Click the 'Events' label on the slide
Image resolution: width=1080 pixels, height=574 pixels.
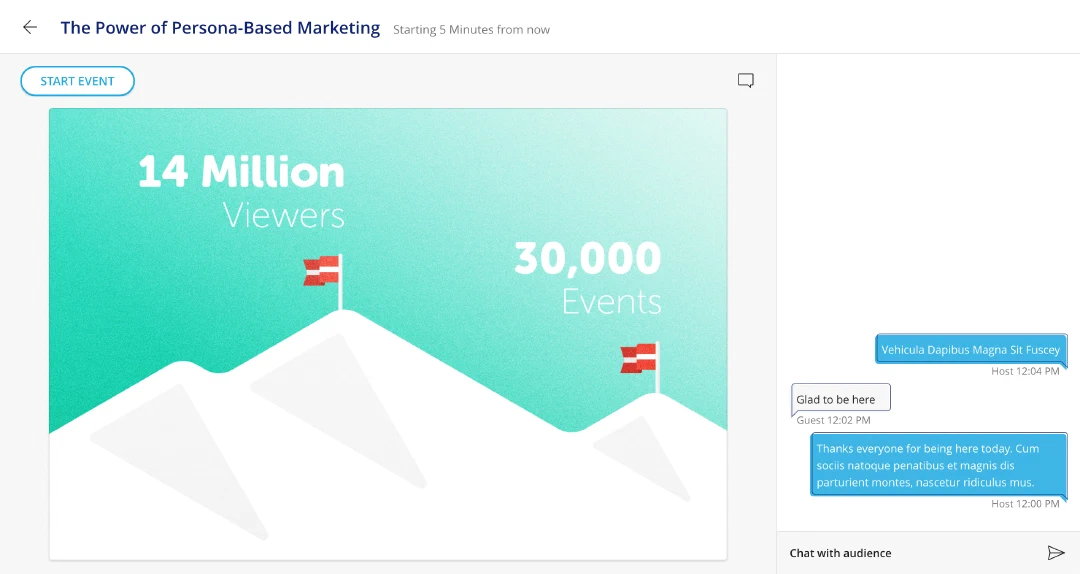(x=612, y=302)
